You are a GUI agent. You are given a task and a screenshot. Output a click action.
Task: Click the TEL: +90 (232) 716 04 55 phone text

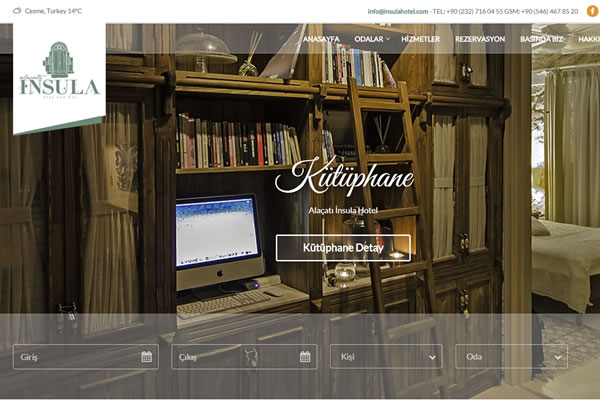468,11
